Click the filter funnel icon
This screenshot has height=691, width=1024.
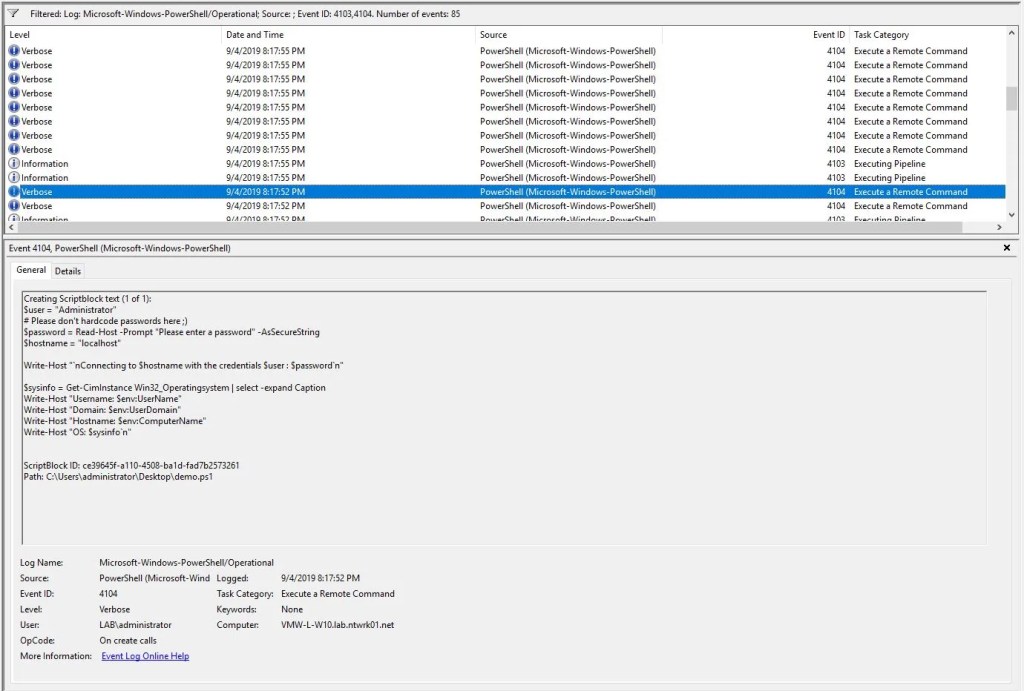[14, 13]
